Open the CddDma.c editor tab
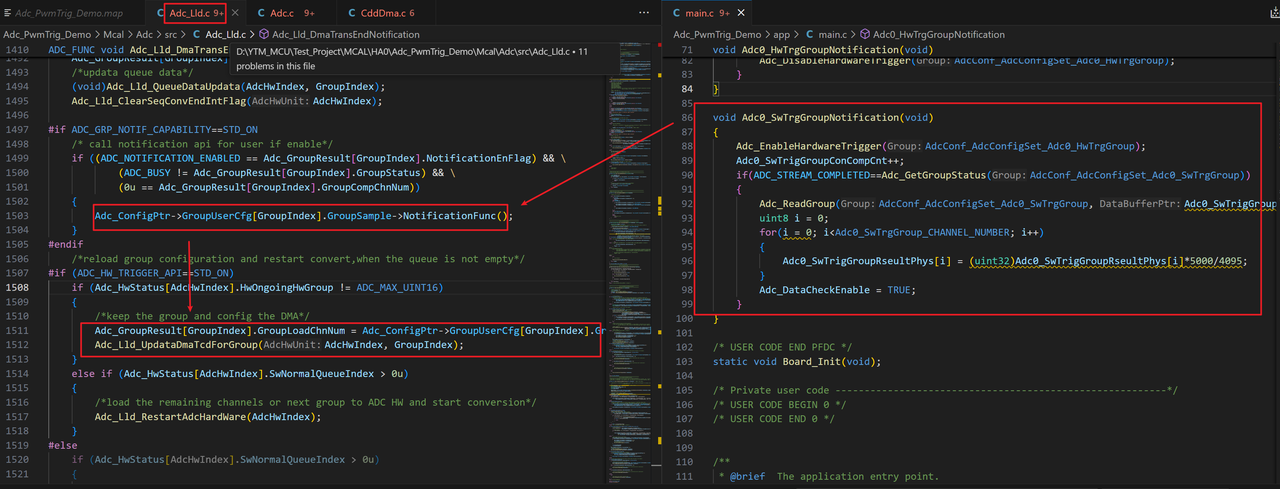 [378, 13]
